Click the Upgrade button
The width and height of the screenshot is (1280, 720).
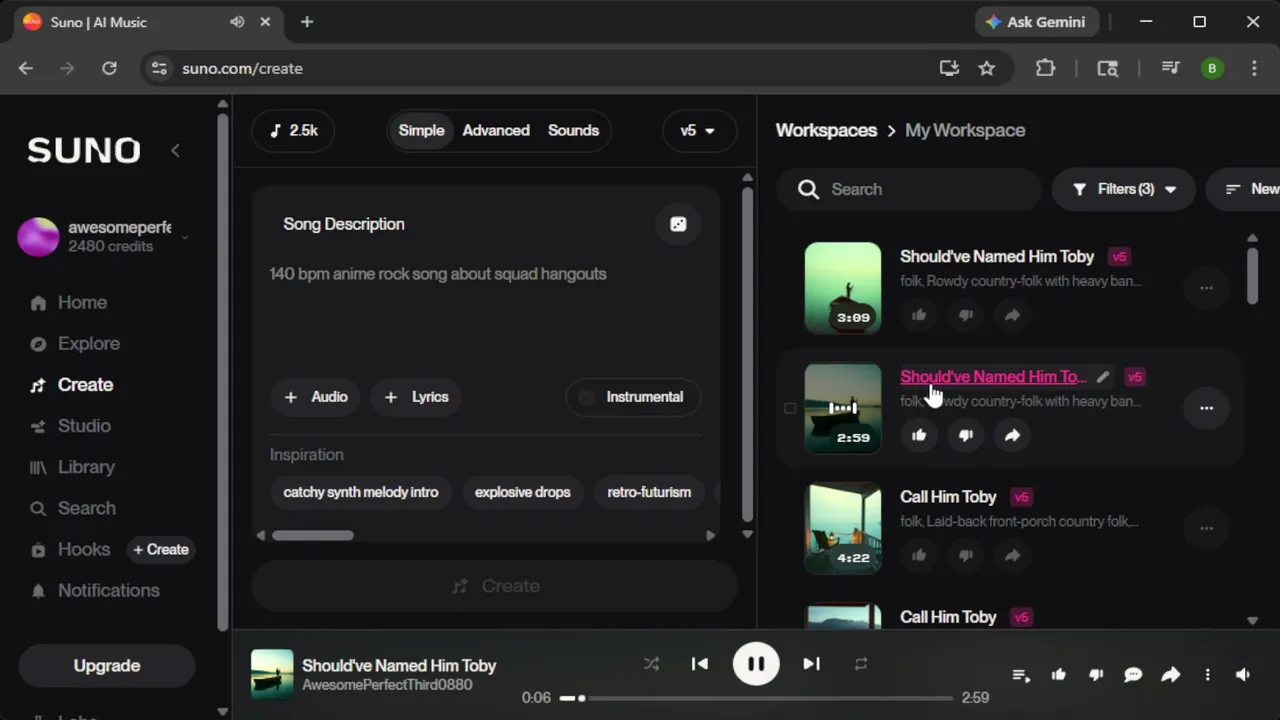(x=107, y=666)
